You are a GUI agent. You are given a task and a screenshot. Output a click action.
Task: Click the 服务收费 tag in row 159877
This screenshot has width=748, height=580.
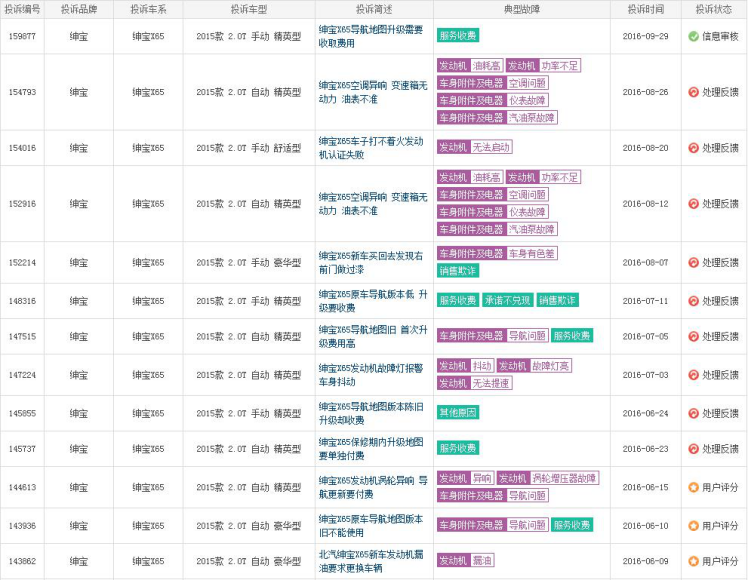pyautogui.click(x=457, y=36)
